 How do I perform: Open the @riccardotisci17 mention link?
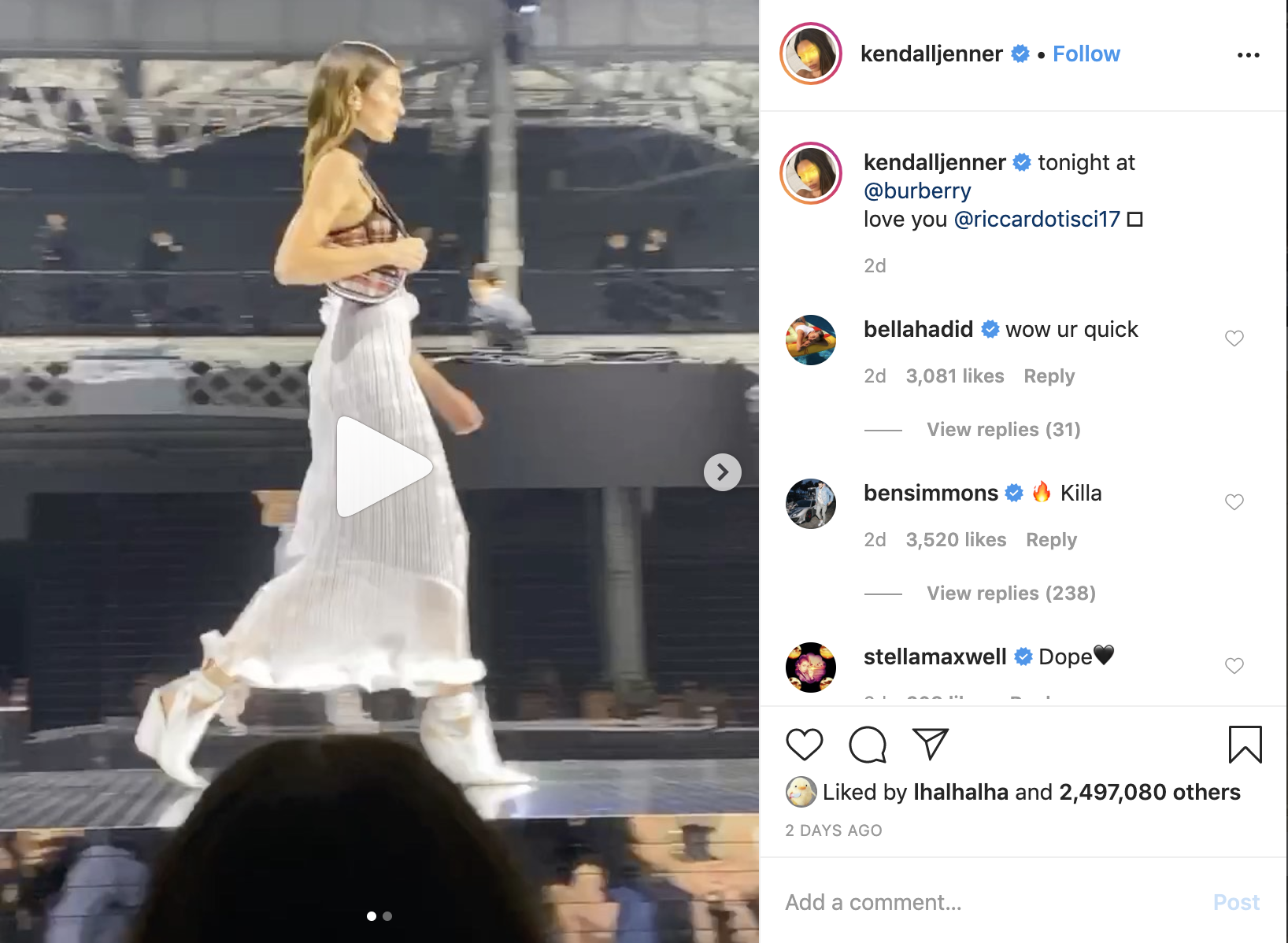(1036, 220)
